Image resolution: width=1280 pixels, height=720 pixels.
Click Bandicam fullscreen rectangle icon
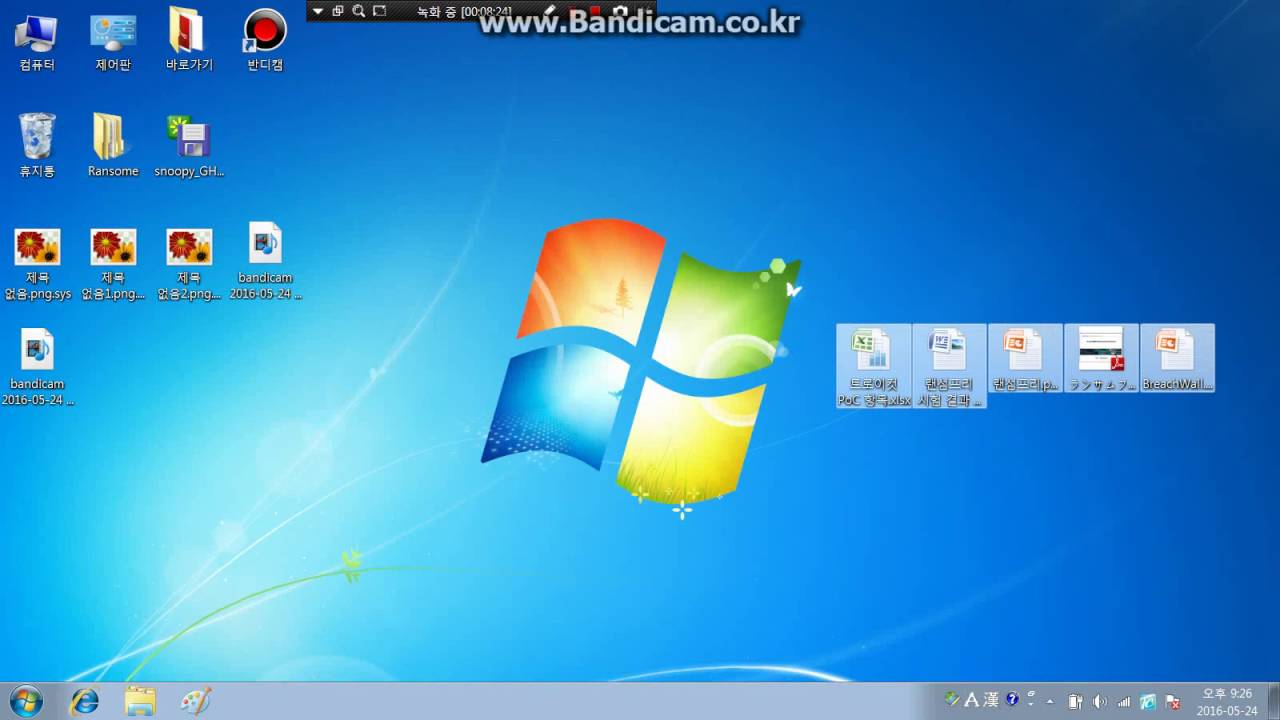[380, 11]
